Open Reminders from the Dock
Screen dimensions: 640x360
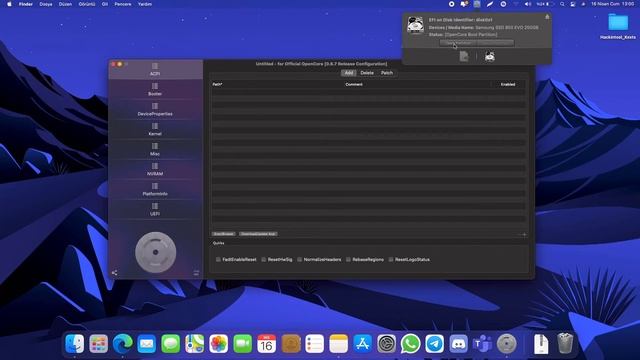[315, 344]
